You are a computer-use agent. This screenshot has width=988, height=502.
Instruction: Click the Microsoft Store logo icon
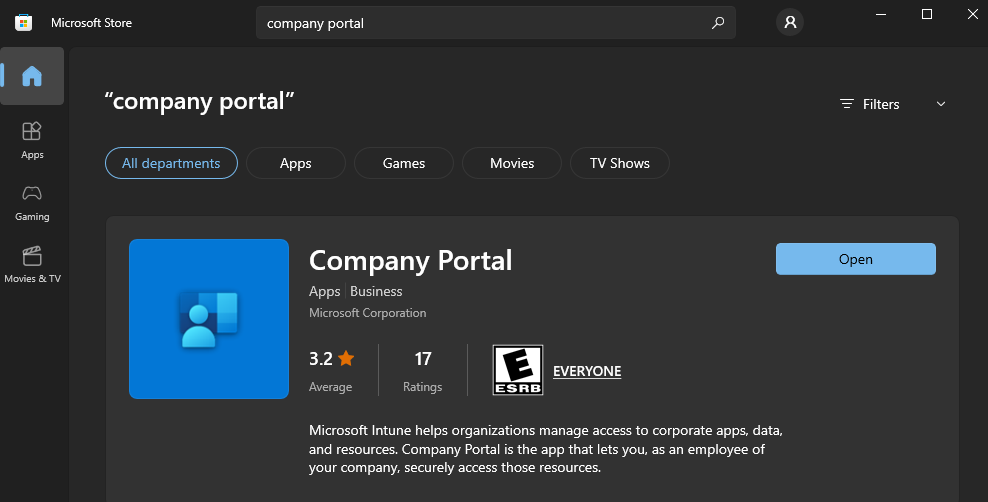click(x=23, y=23)
